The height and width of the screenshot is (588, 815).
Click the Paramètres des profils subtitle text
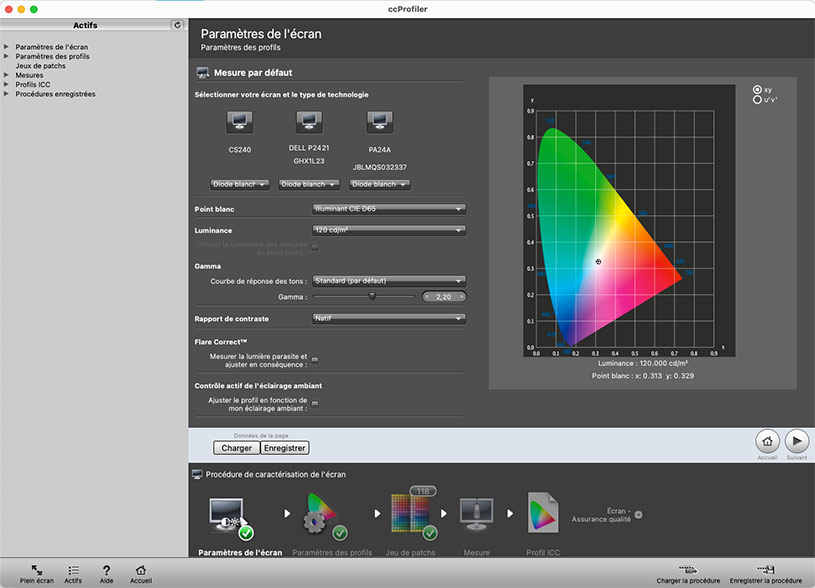click(x=241, y=47)
